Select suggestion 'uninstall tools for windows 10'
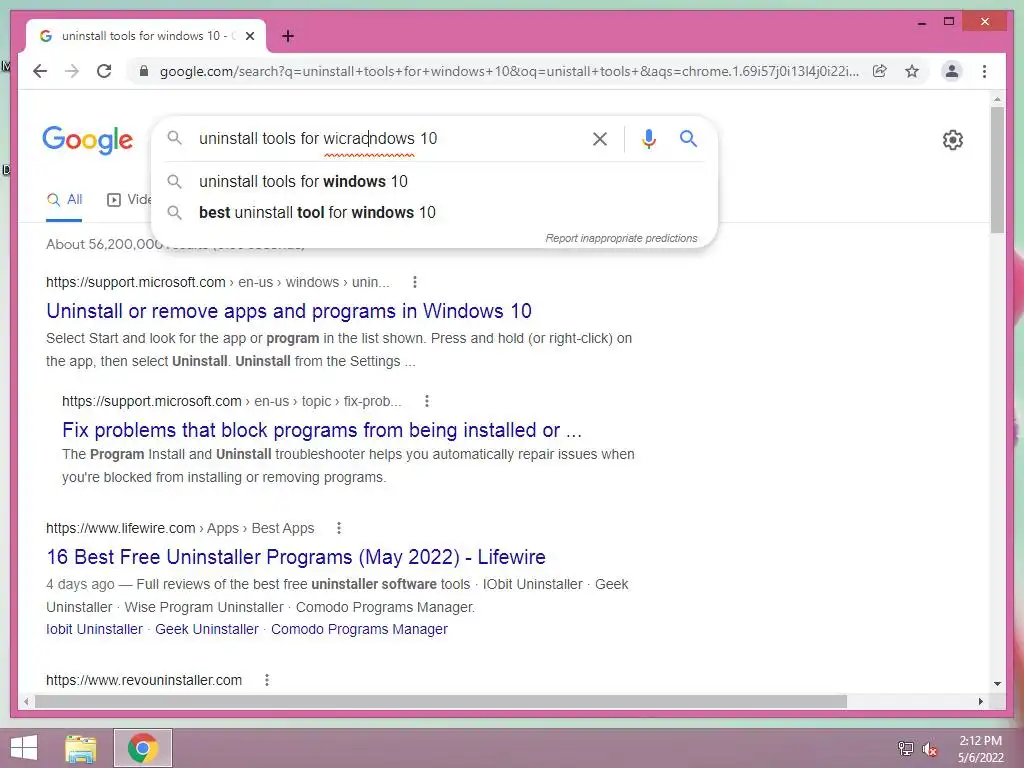 pos(434,182)
